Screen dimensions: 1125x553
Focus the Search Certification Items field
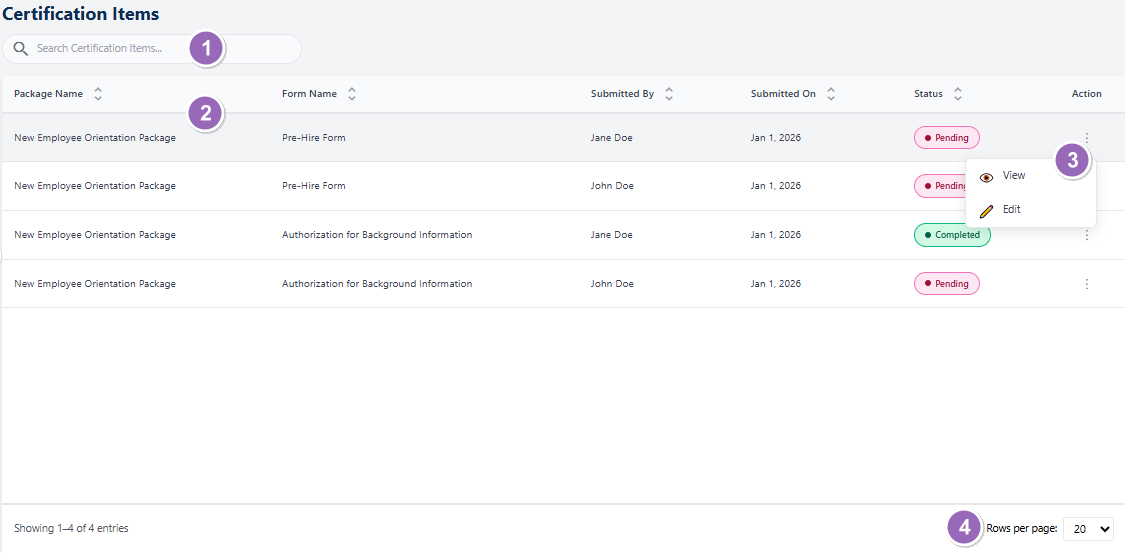151,49
